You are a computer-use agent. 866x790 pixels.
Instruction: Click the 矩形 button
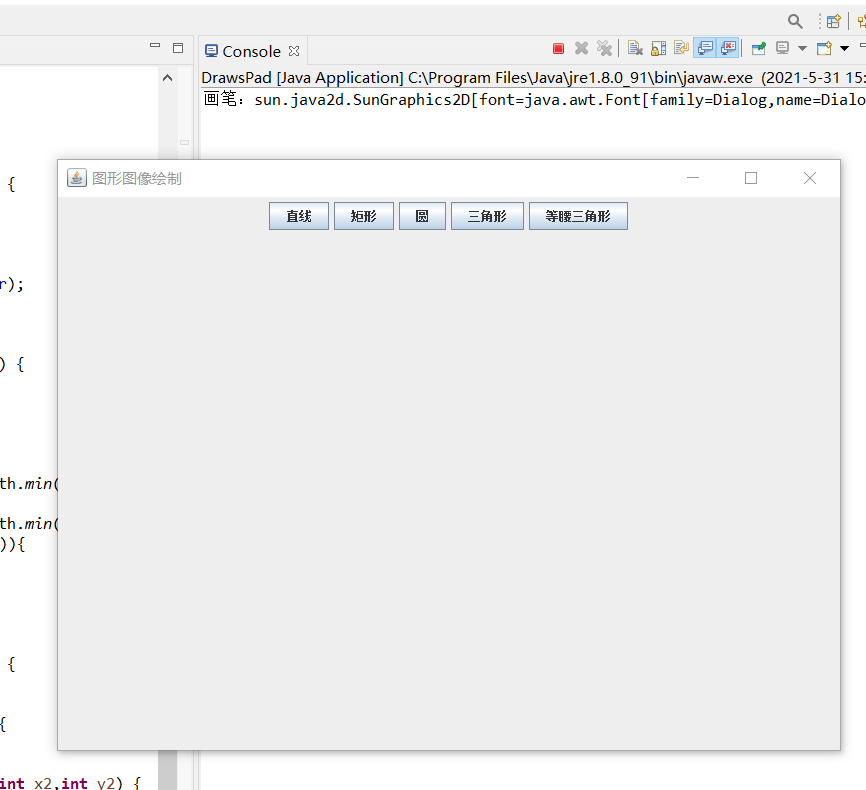(x=363, y=216)
